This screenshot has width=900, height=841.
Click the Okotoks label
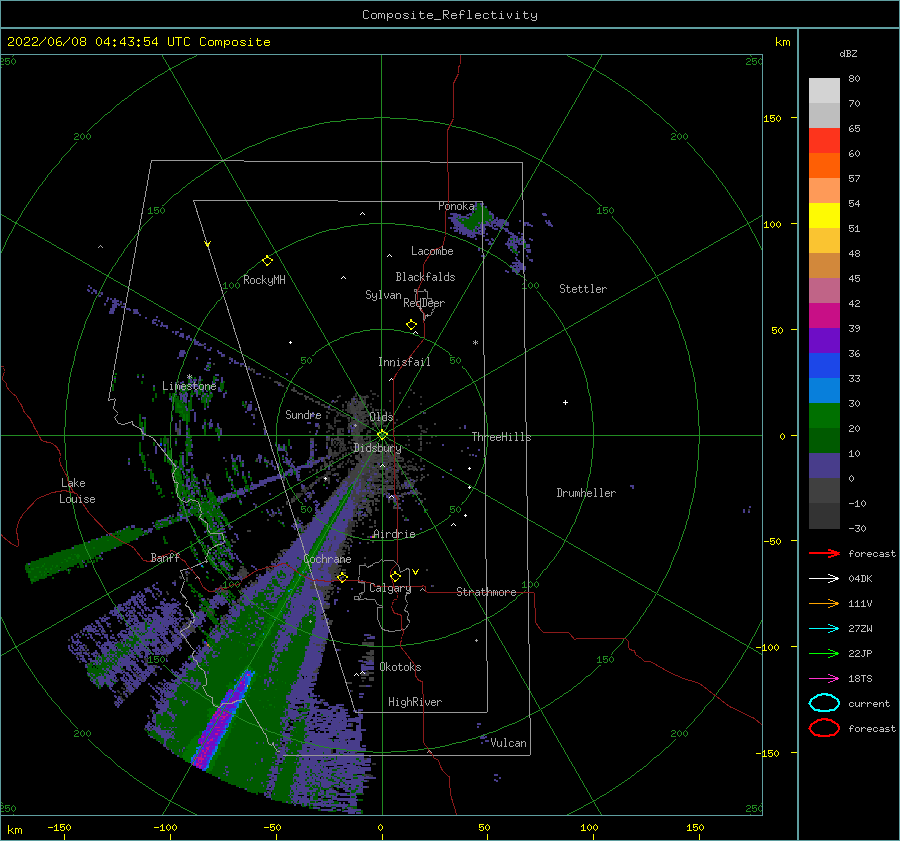point(400,667)
